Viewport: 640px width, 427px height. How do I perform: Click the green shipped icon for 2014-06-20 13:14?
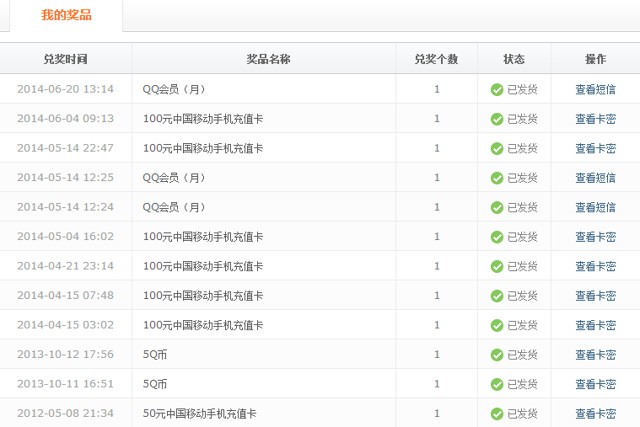tap(497, 89)
